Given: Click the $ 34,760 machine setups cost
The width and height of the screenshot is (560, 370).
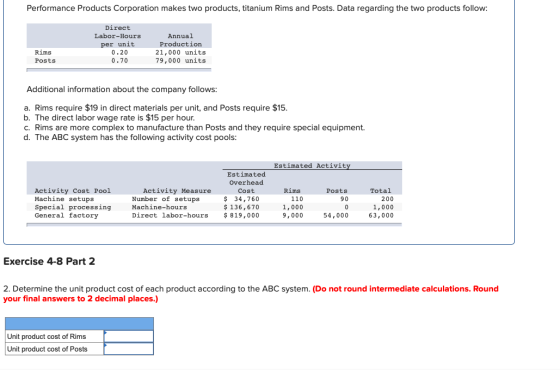Looking at the screenshot, I should point(241,199).
